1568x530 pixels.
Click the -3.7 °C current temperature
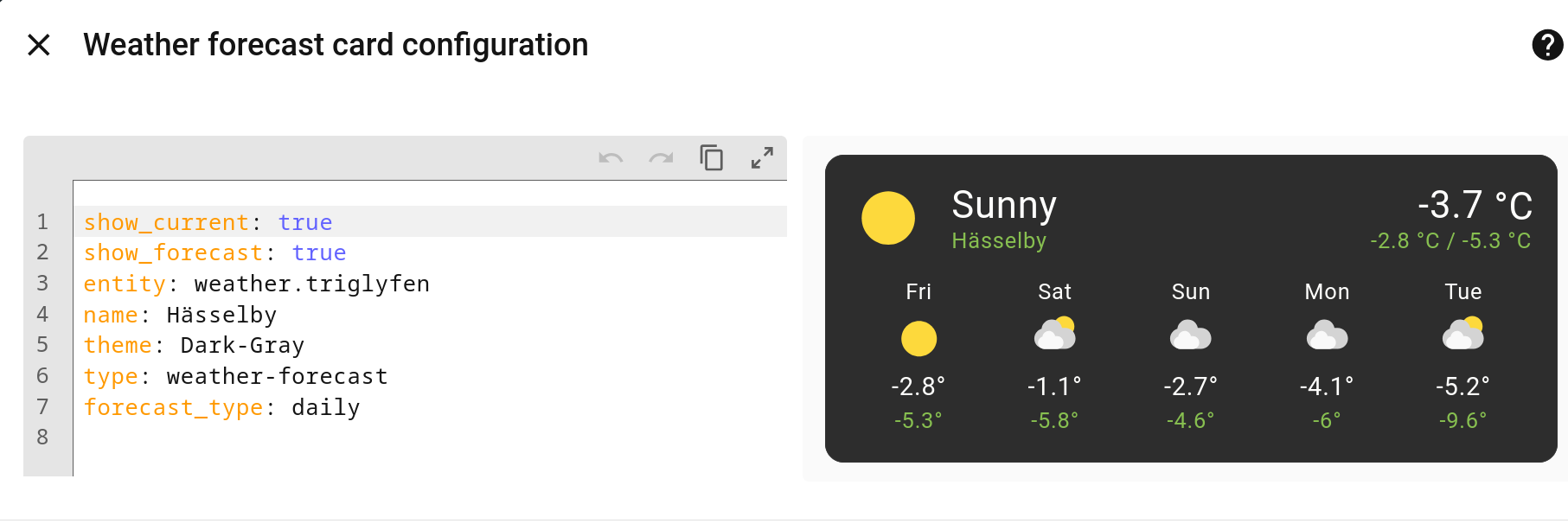[x=1475, y=206]
